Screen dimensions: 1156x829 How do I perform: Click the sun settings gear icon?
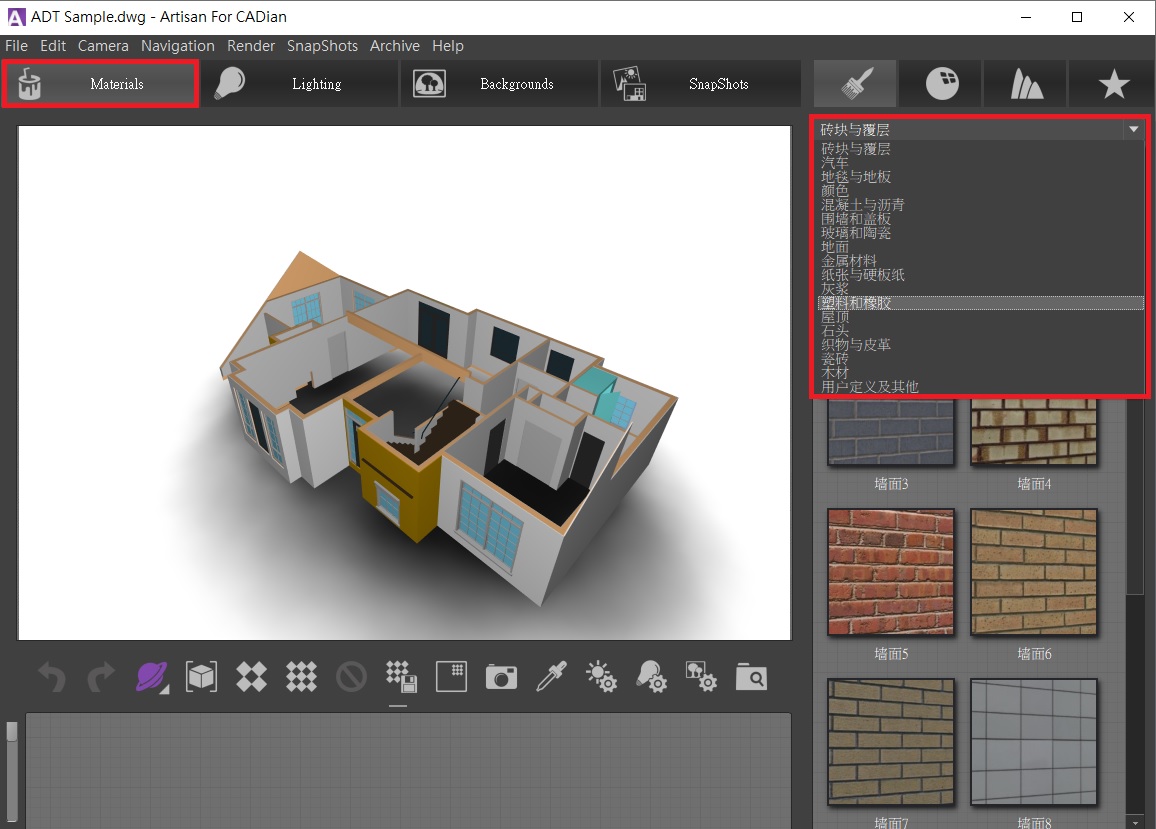[601, 677]
